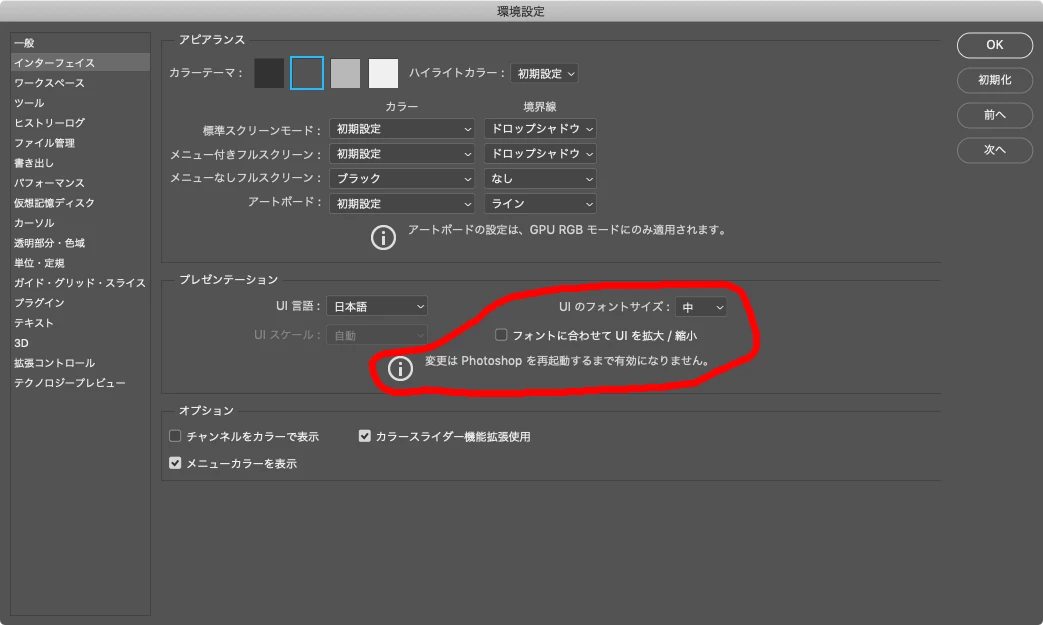The image size is (1043, 625).
Task: Open メニュー付きフルスクリーン color dropdown
Action: coord(402,154)
